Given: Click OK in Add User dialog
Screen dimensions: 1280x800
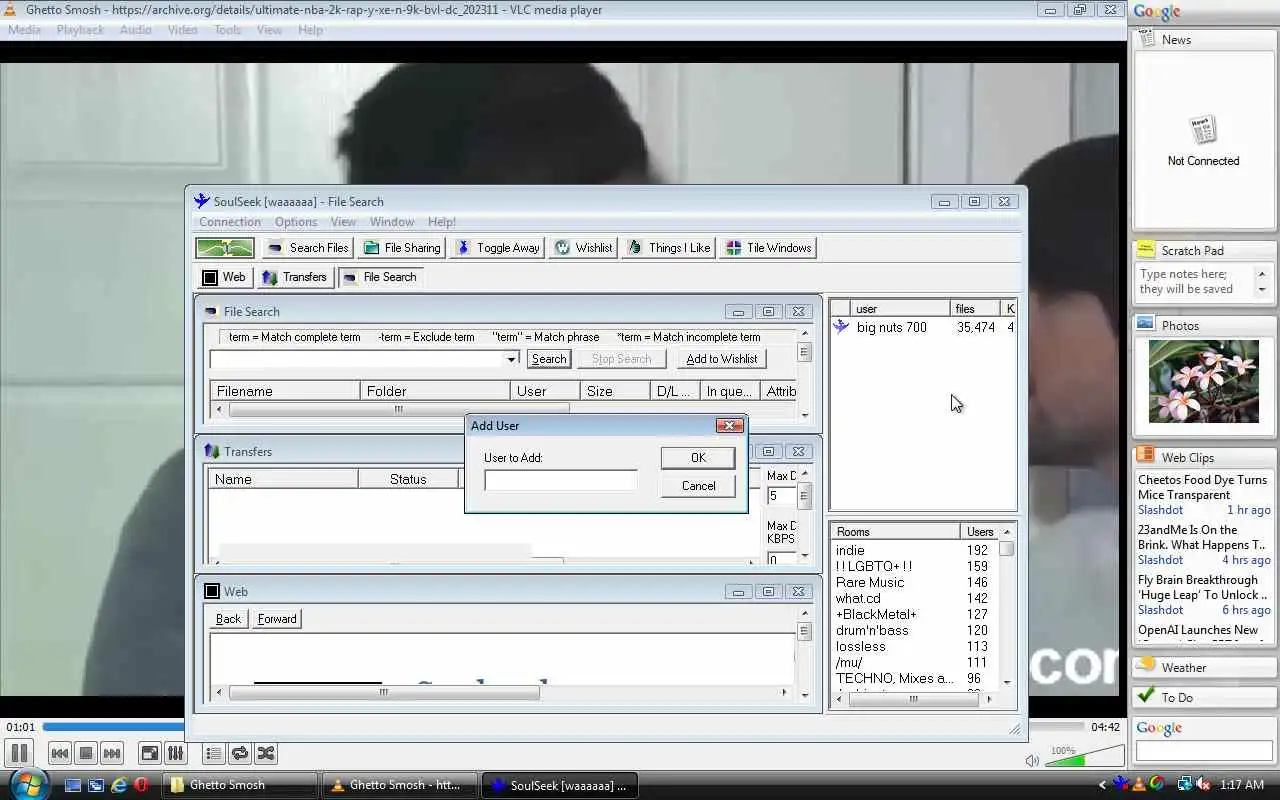Looking at the screenshot, I should coord(698,457).
